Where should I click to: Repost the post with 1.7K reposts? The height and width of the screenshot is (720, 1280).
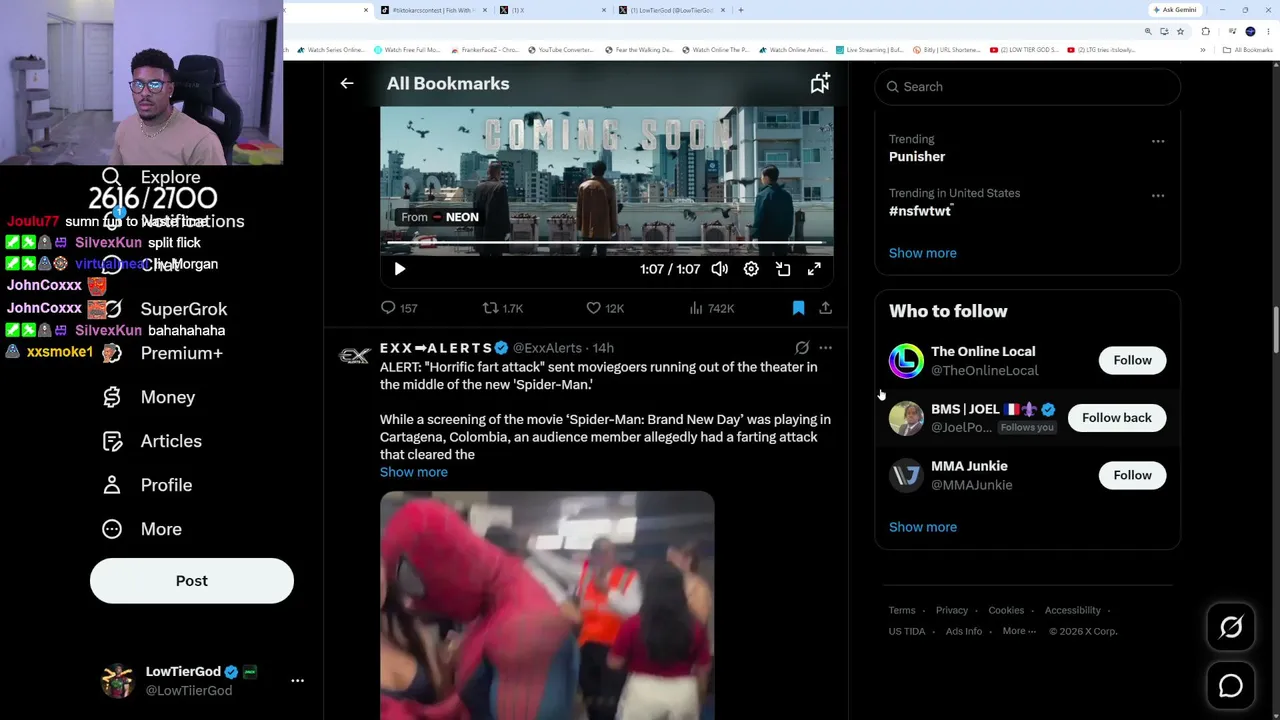(503, 308)
